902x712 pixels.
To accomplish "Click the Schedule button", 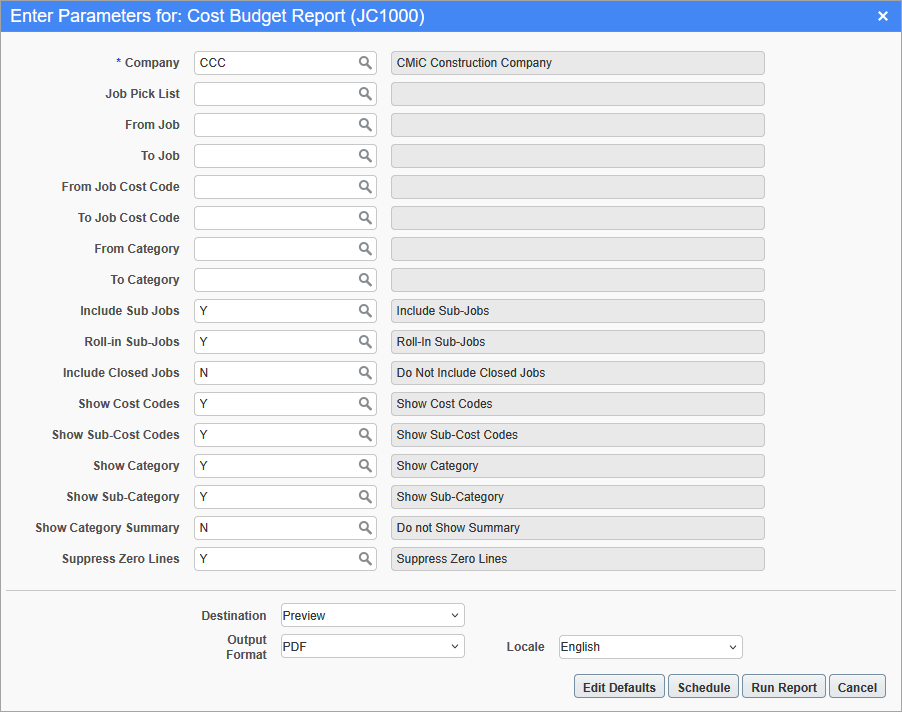I will click(703, 686).
